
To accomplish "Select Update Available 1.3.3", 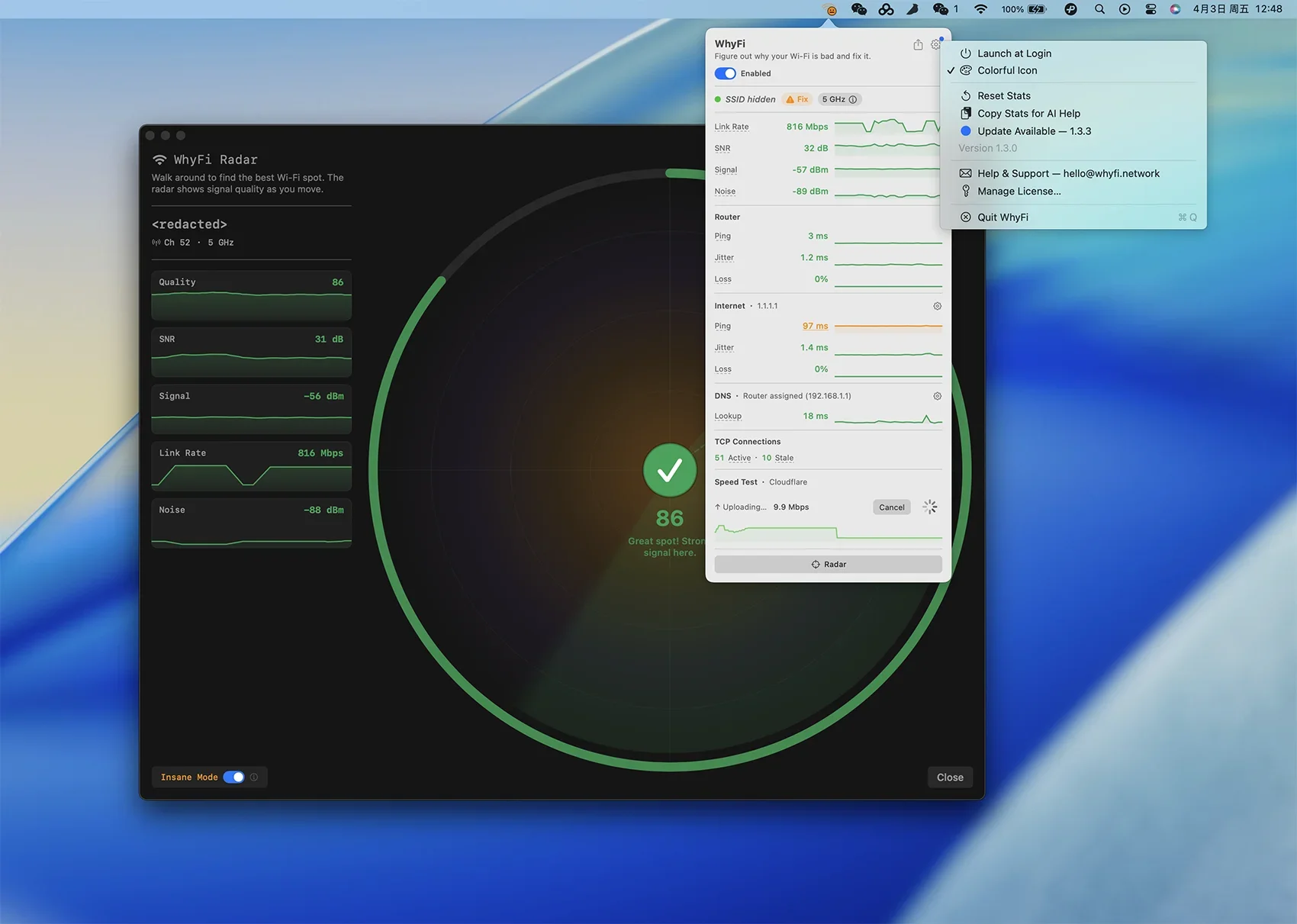I will pyautogui.click(x=1033, y=131).
